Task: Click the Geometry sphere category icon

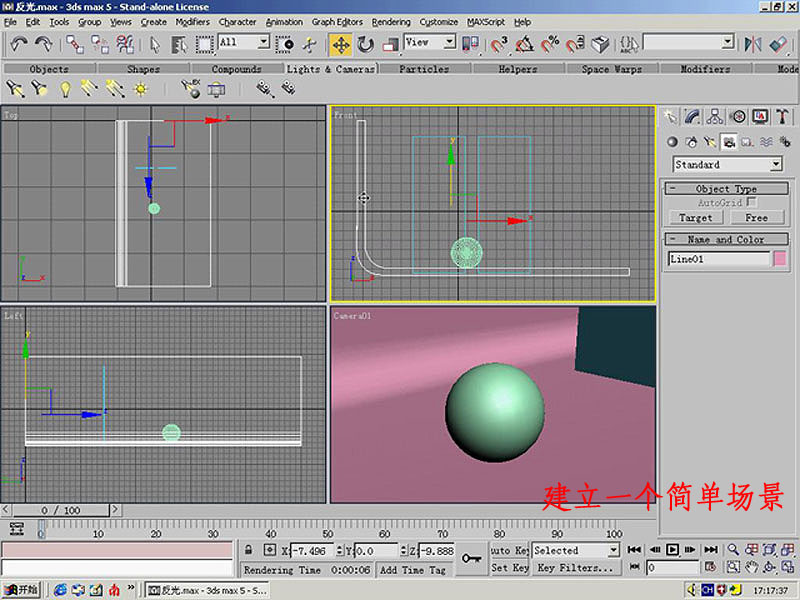Action: (x=672, y=142)
